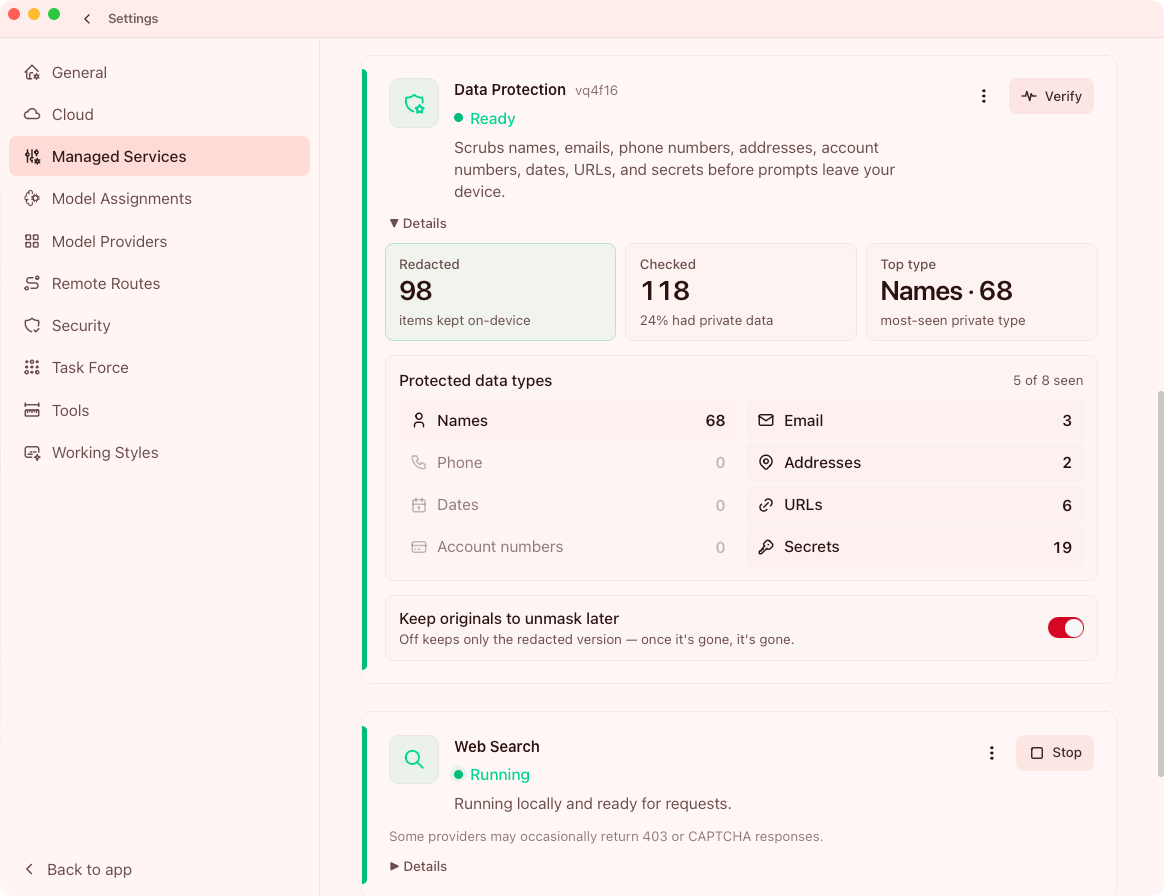The height and width of the screenshot is (896, 1164).
Task: Open Task Force settings page
Action: (x=159, y=367)
